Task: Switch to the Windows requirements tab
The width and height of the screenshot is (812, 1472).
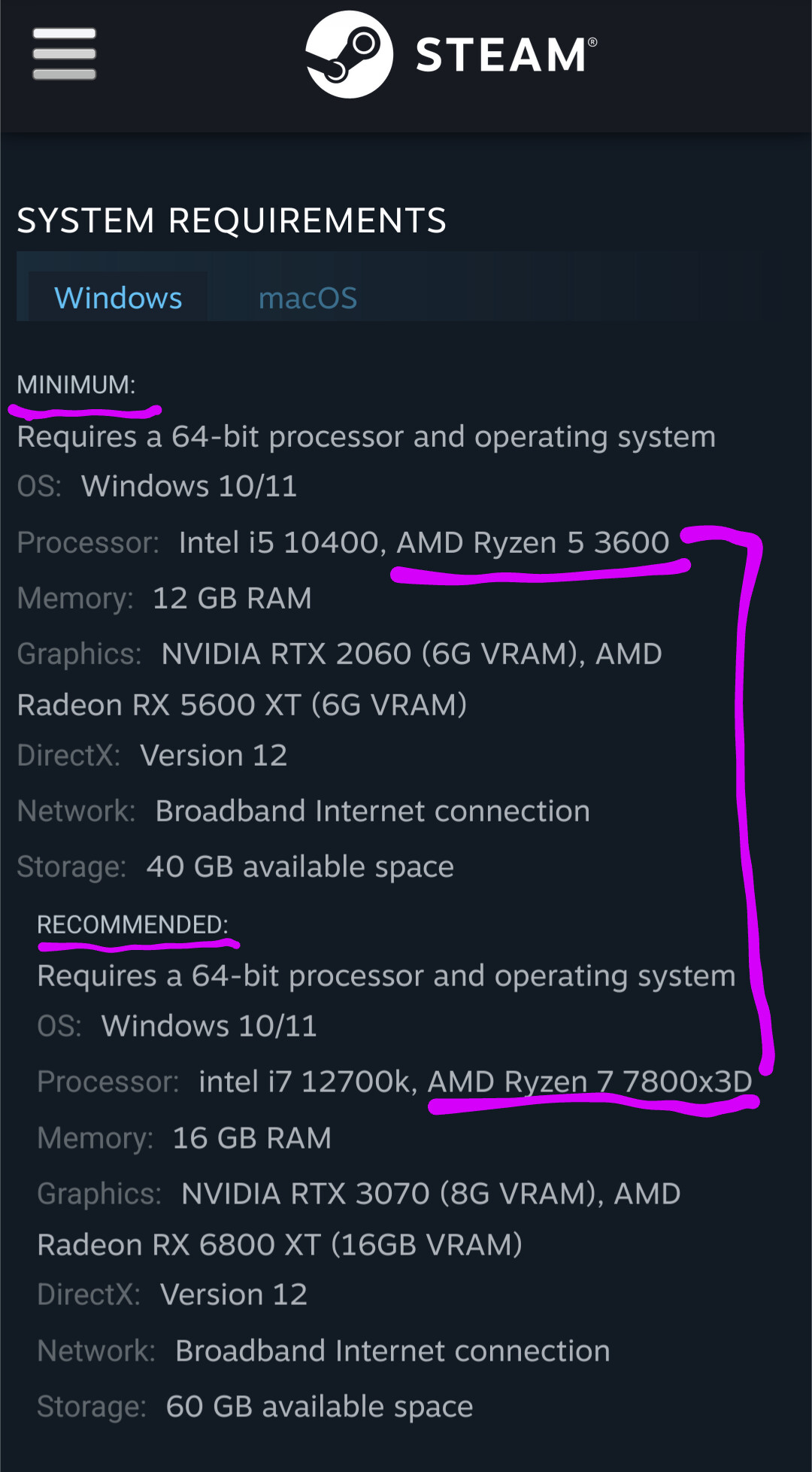Action: tap(118, 298)
